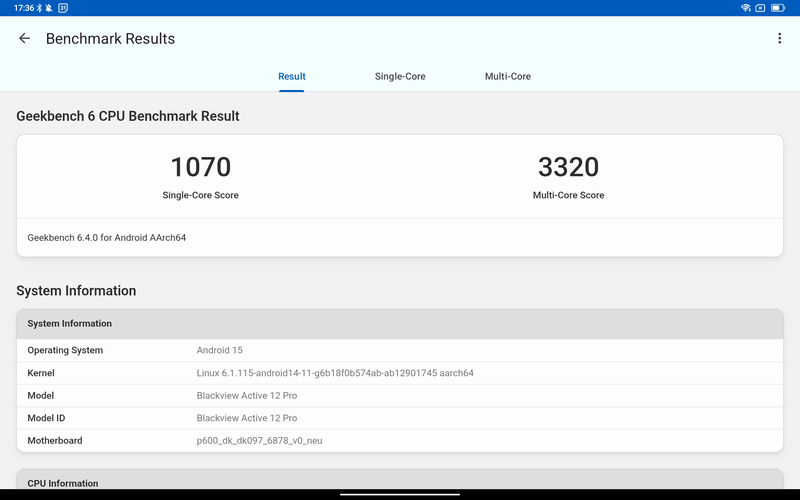Tap the Operating System row label

click(65, 350)
